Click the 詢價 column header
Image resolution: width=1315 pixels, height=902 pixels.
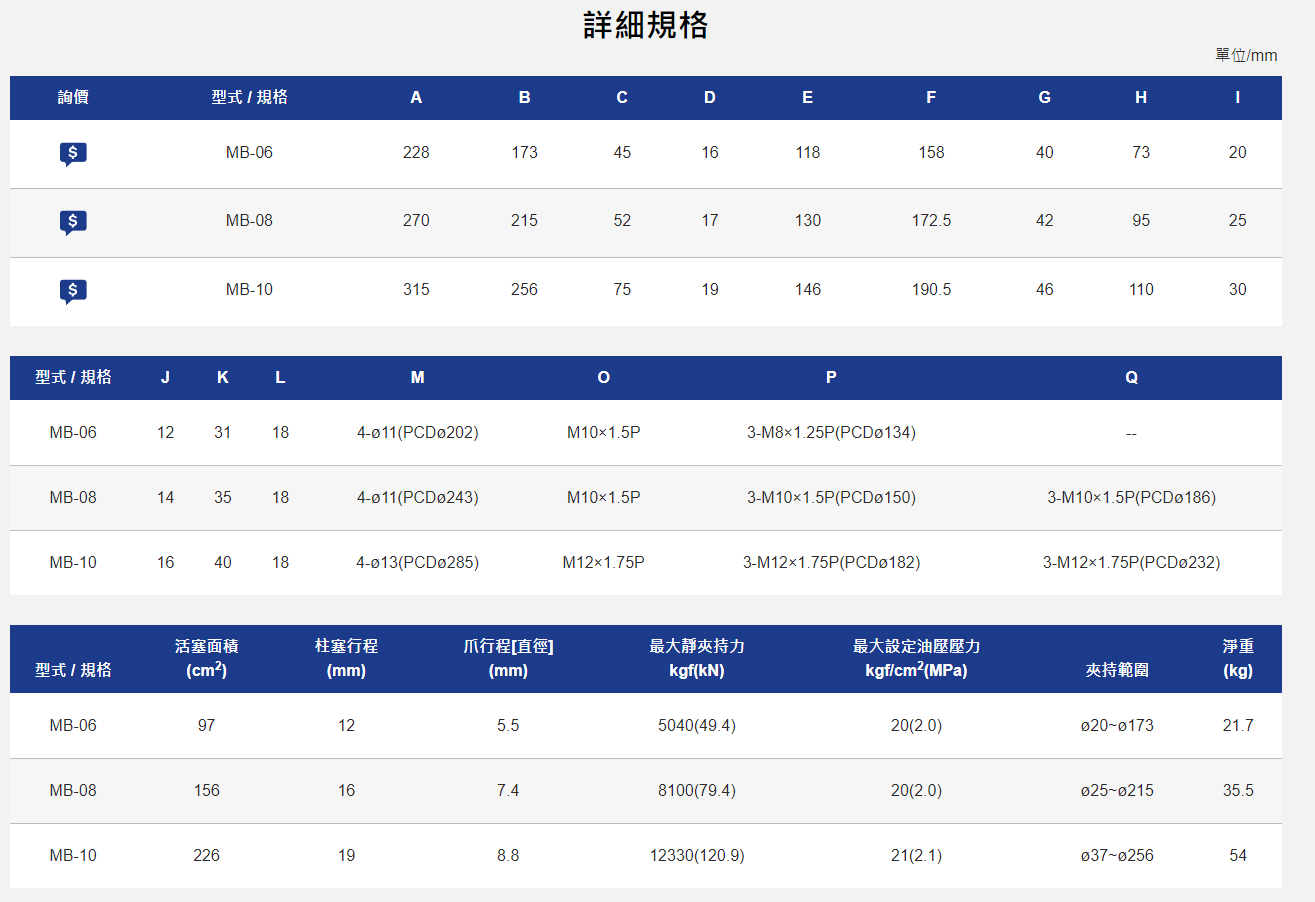tap(73, 98)
